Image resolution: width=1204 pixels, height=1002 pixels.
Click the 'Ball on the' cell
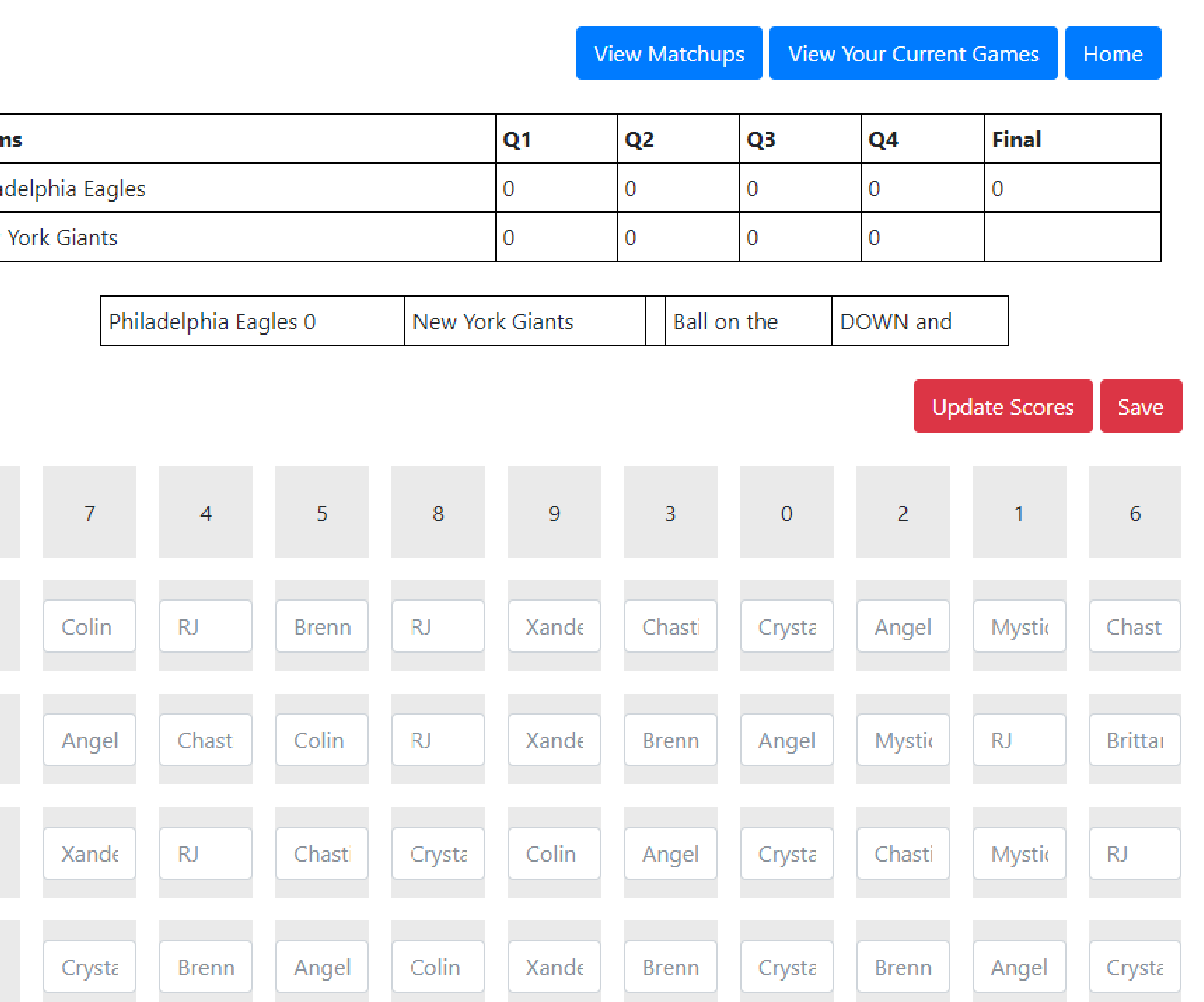tap(748, 321)
